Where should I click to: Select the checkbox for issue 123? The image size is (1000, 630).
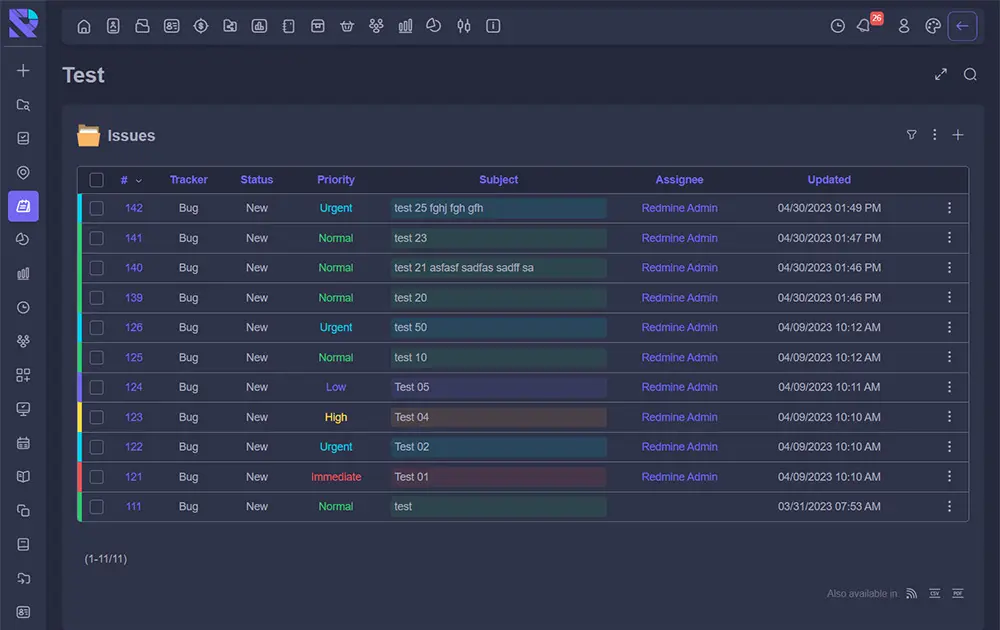click(96, 417)
